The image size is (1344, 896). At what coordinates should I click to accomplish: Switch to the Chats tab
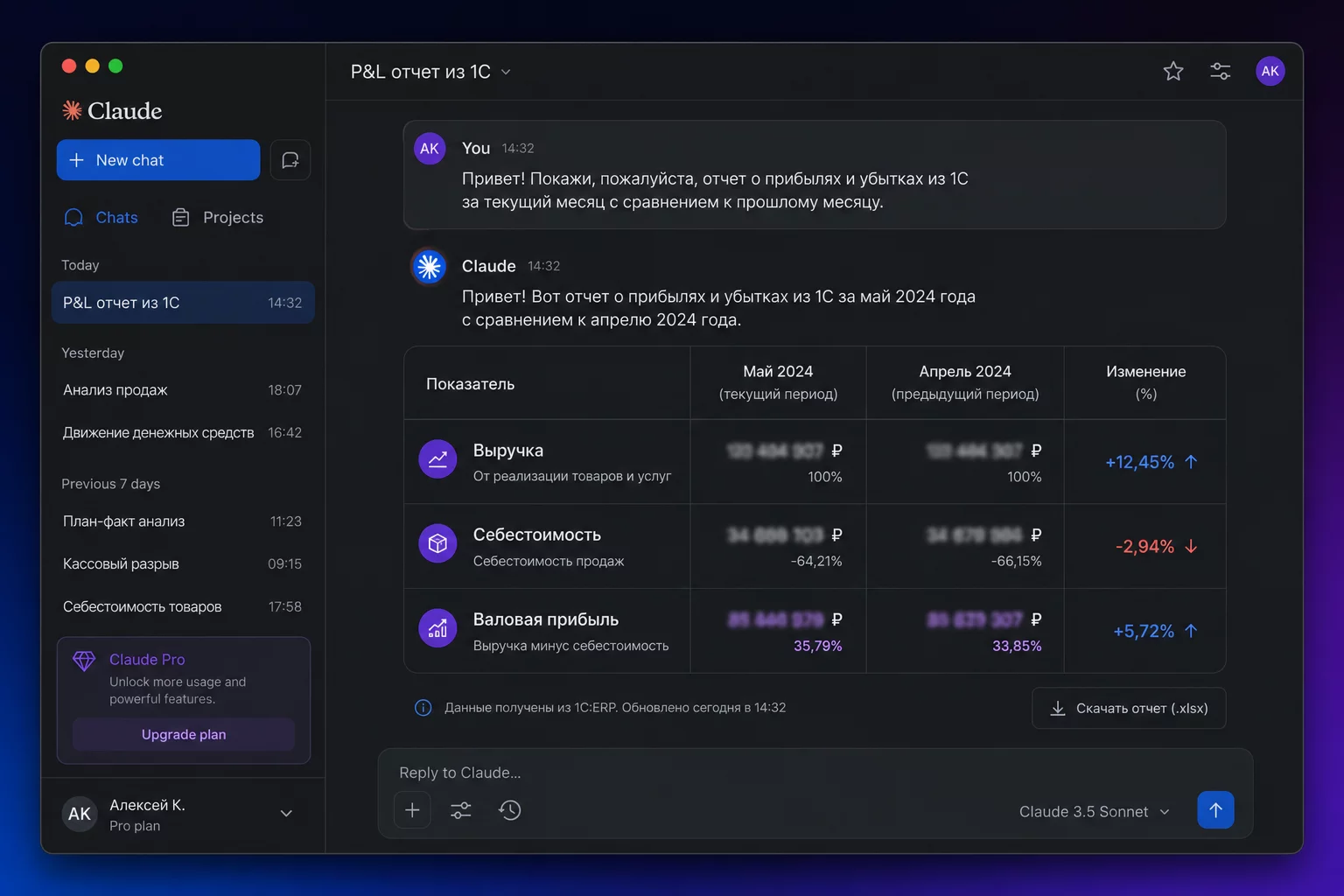pyautogui.click(x=101, y=218)
